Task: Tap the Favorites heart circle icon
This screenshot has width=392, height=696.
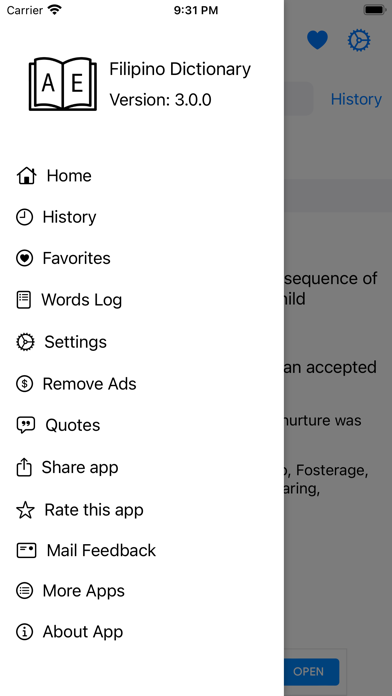Action: pyautogui.click(x=24, y=258)
